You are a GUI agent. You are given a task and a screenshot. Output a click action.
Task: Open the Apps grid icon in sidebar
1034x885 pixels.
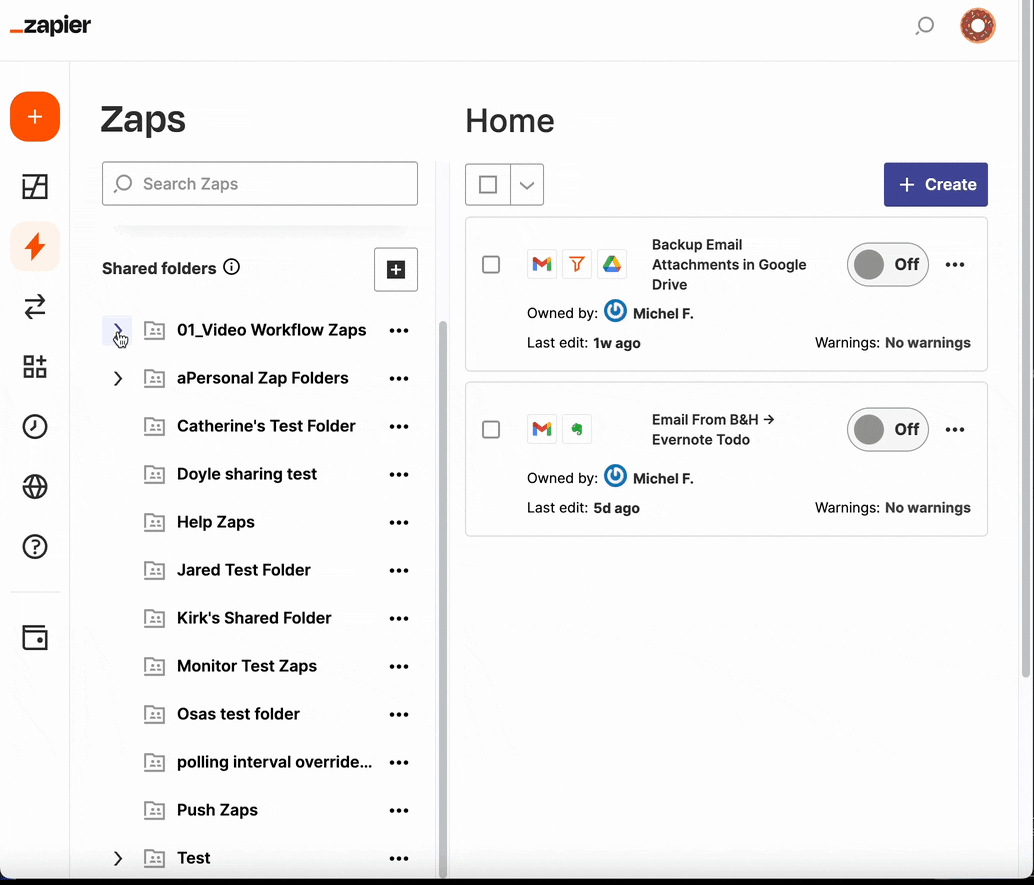coord(35,367)
